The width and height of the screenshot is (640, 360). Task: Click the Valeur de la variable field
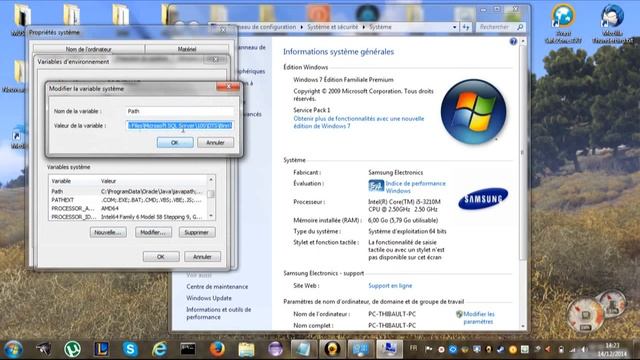180,125
